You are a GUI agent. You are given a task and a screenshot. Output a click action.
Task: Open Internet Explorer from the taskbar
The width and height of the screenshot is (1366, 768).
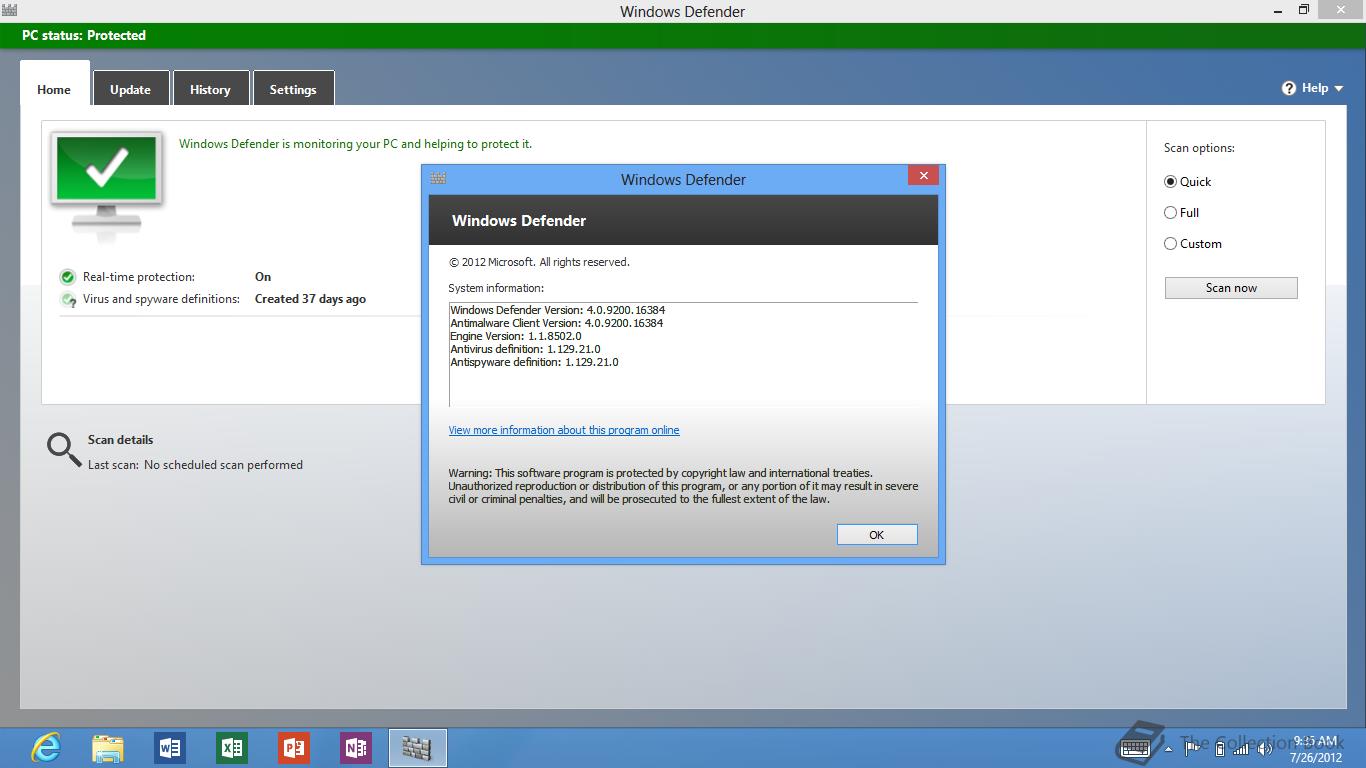click(x=46, y=747)
